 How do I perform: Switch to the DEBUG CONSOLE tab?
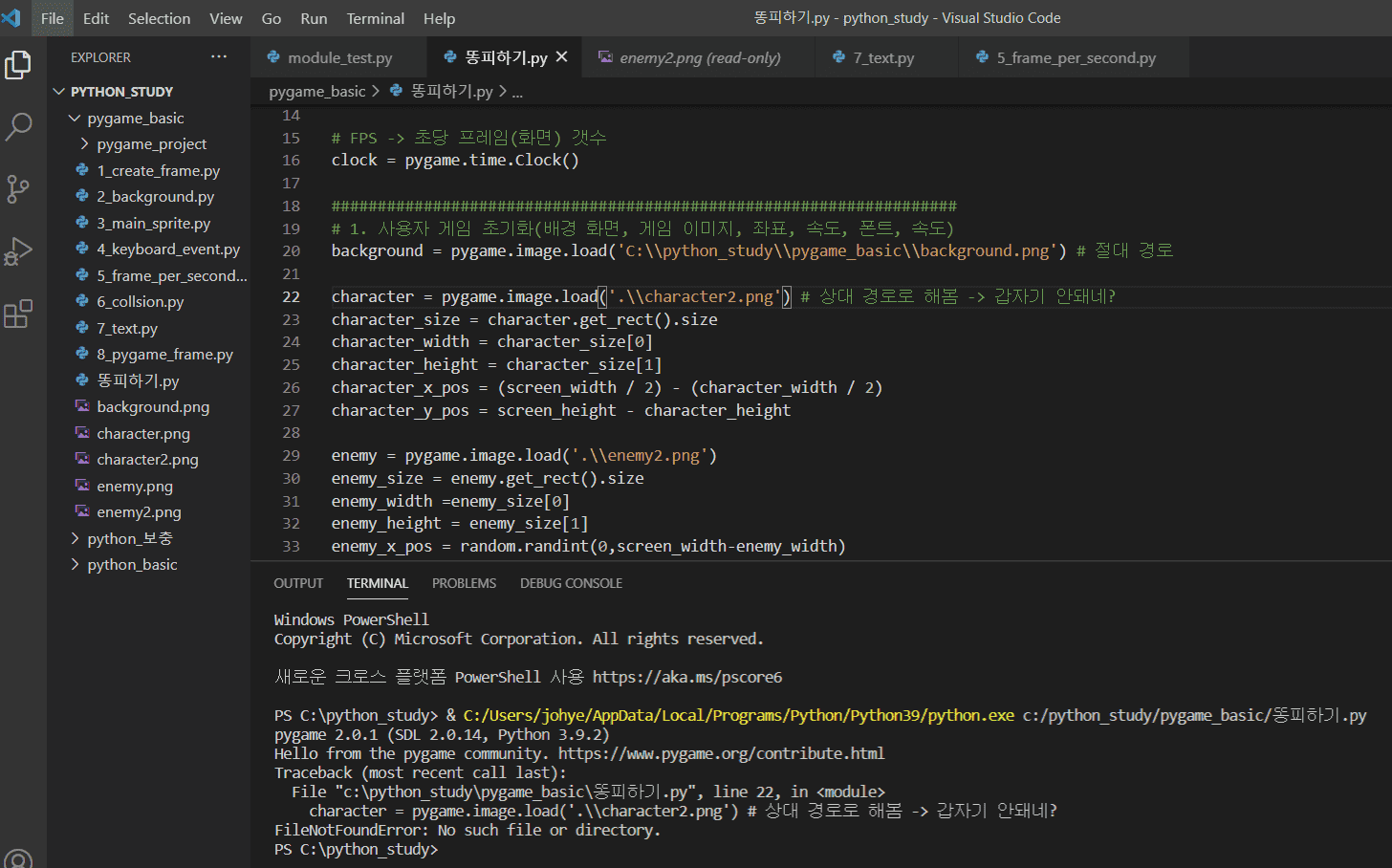point(571,583)
